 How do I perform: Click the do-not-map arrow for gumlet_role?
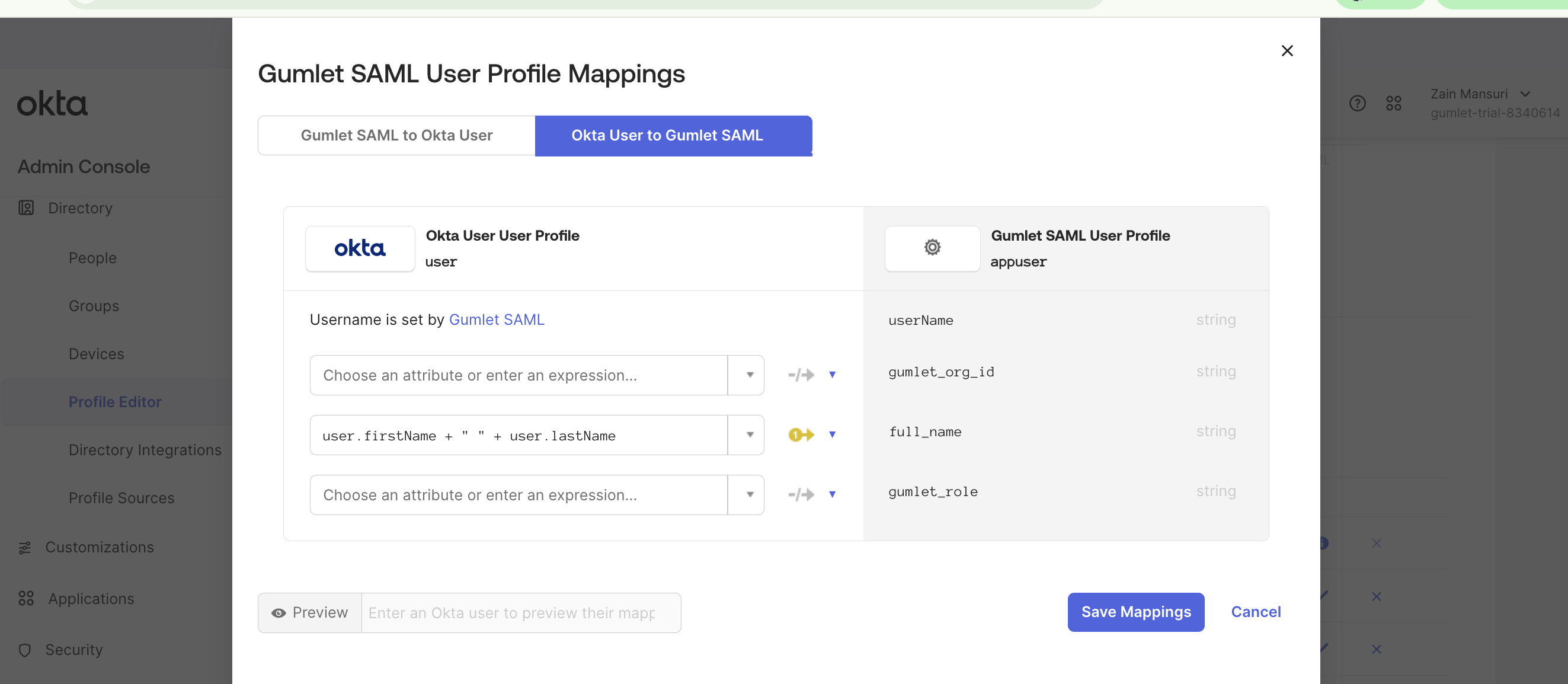click(801, 494)
